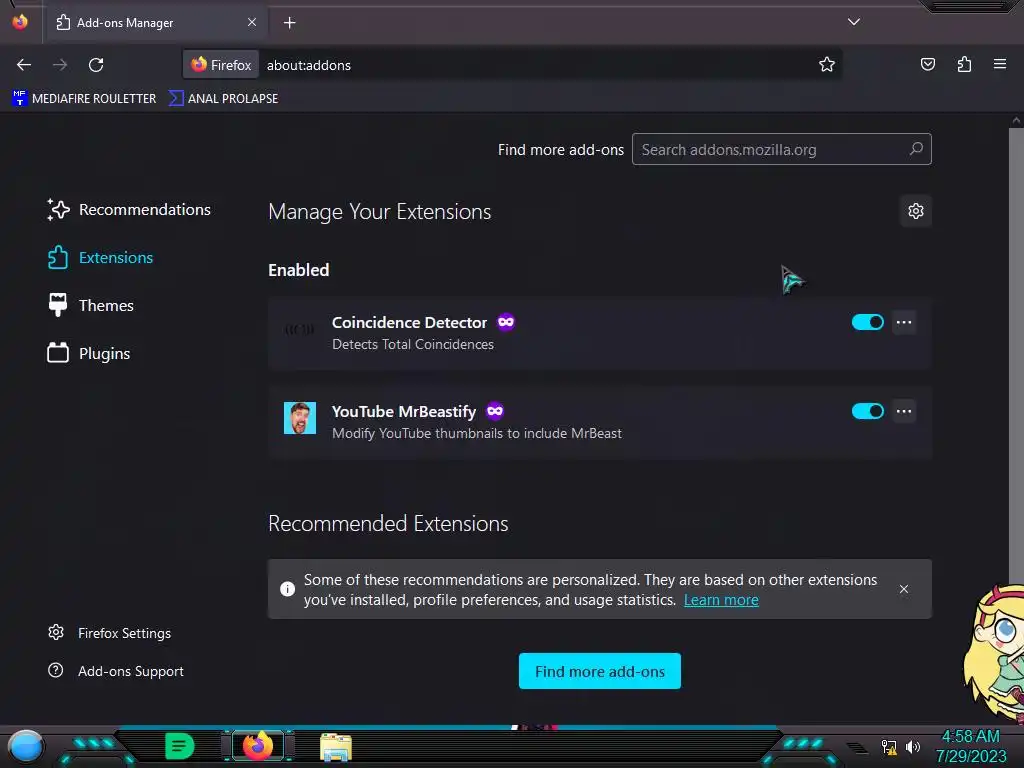Click the Coincidence Detector private browsing badge
Viewport: 1024px width, 768px height.
click(505, 322)
